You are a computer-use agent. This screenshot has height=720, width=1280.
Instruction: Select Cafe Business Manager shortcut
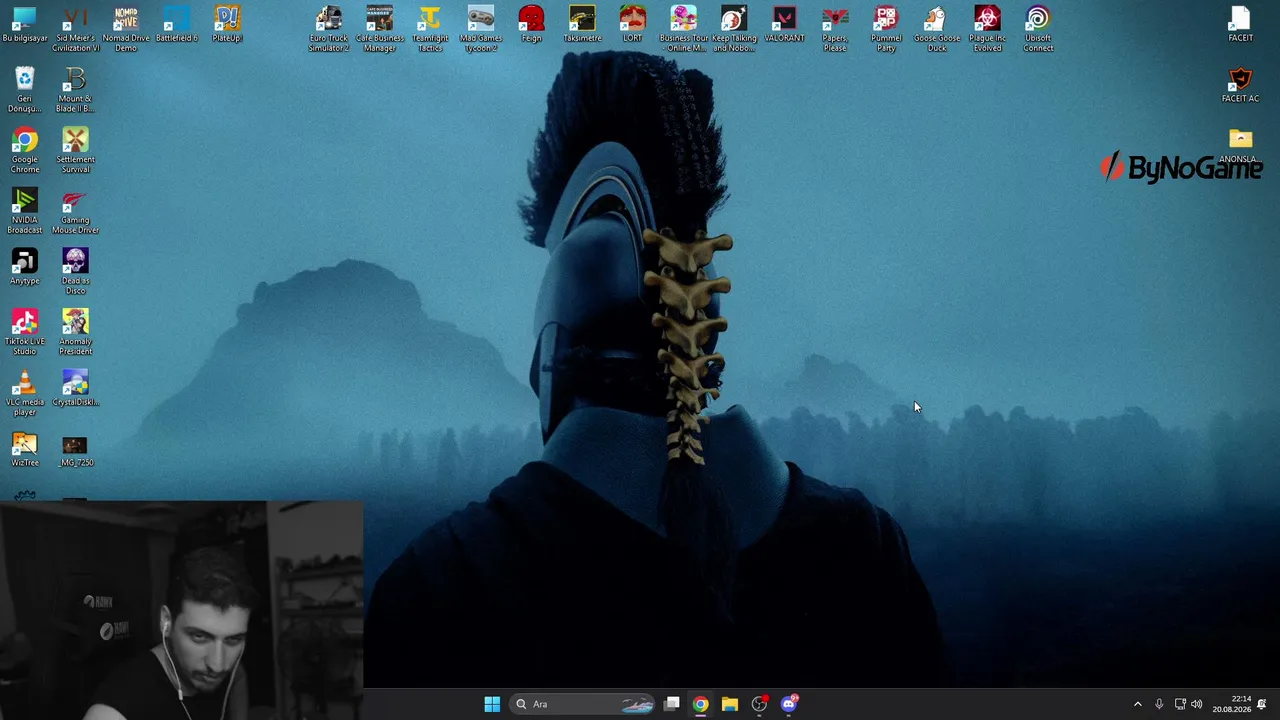pyautogui.click(x=379, y=30)
